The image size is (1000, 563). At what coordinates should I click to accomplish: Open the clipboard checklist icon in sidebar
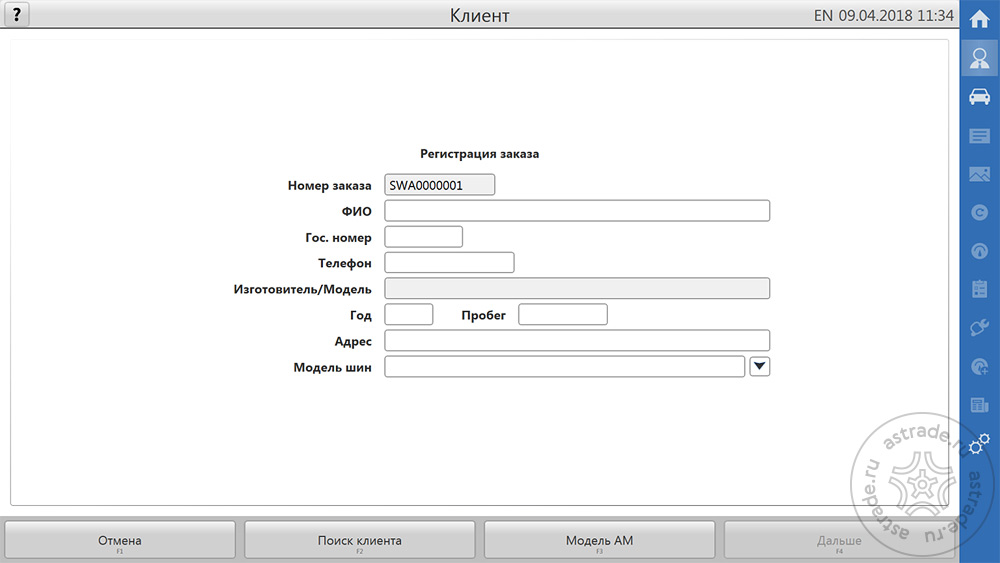pos(980,289)
